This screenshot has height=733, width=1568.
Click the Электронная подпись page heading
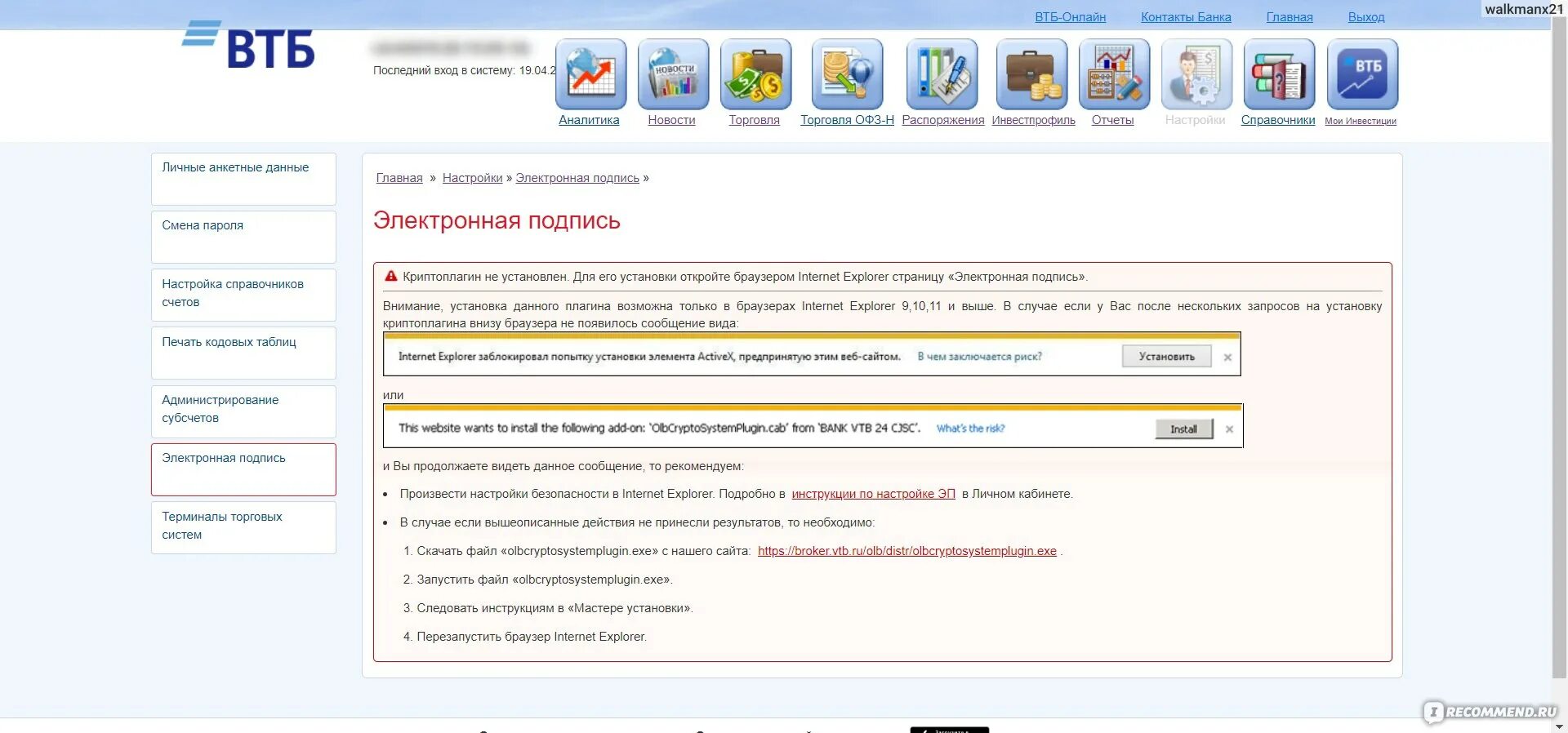tap(497, 220)
